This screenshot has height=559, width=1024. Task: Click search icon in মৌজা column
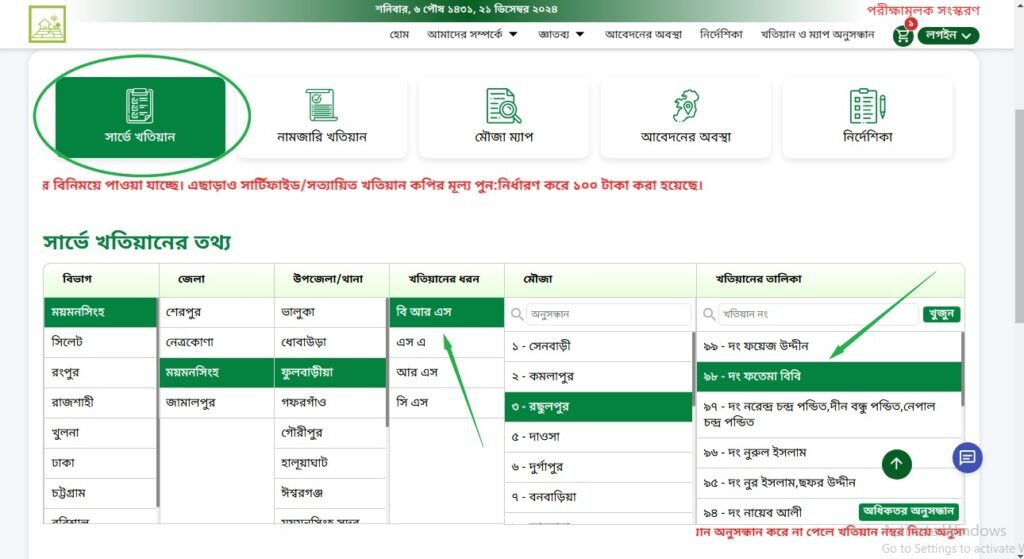tap(517, 315)
